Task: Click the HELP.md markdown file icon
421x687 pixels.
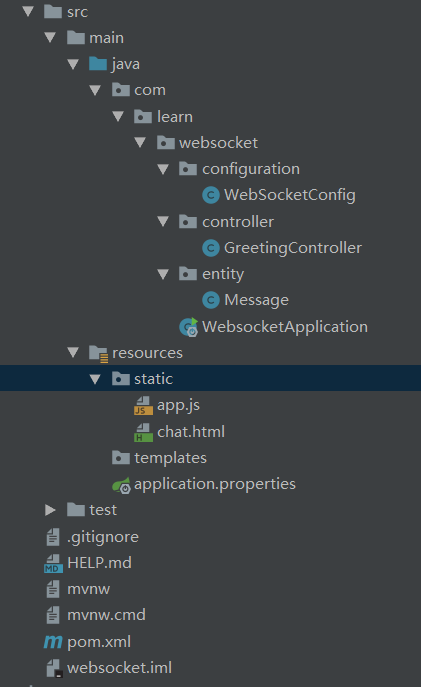Action: [x=53, y=563]
